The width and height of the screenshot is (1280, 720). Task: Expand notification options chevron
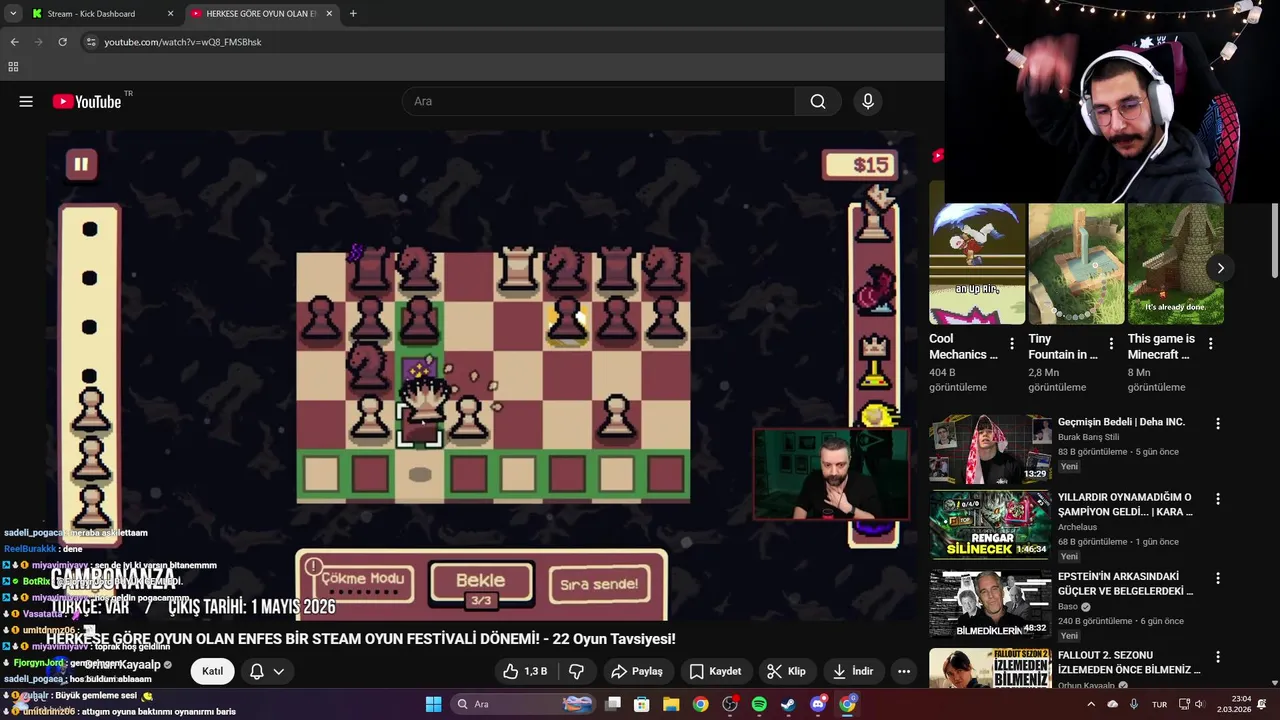pyautogui.click(x=279, y=671)
